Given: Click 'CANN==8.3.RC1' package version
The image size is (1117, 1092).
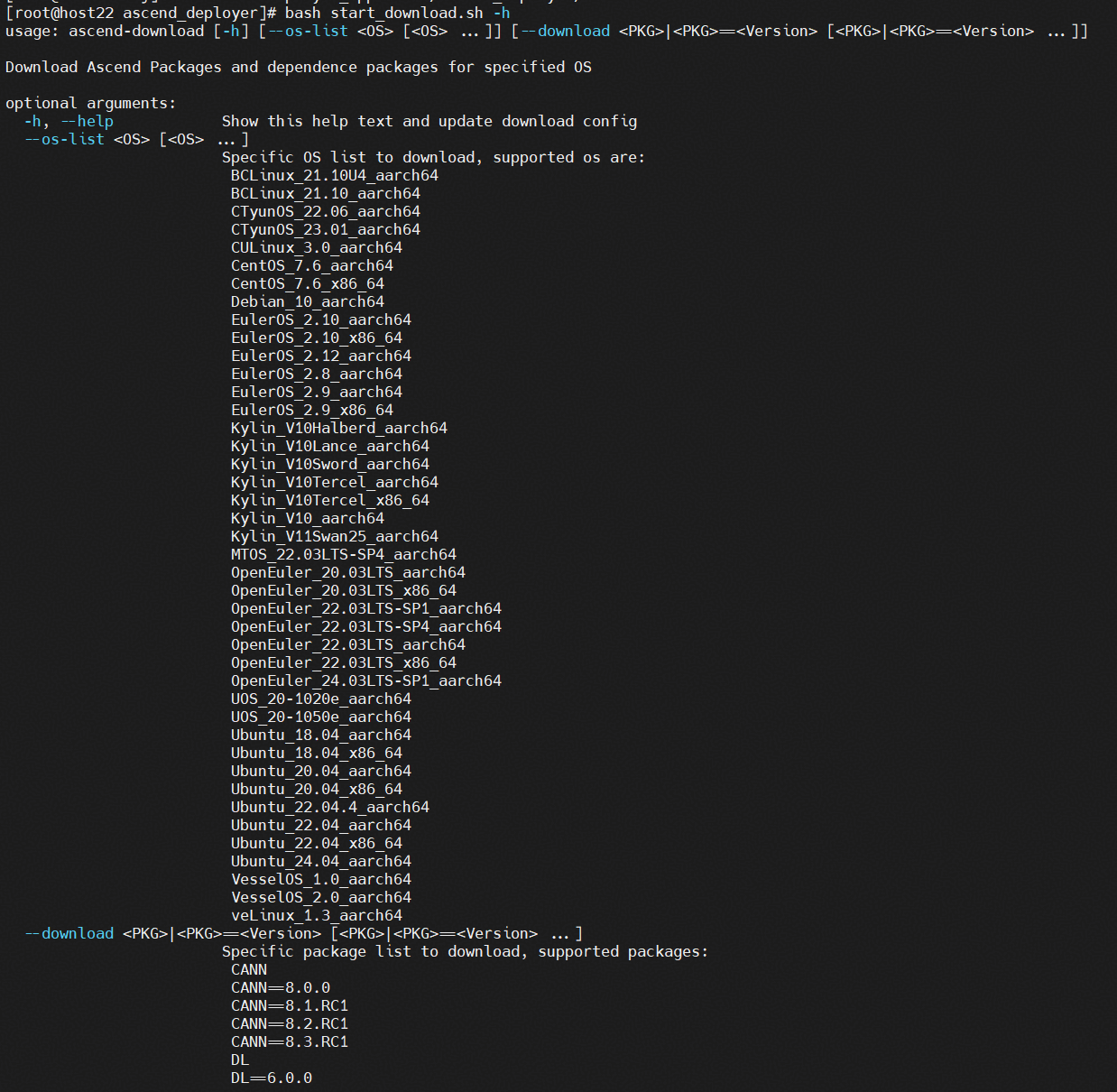Looking at the screenshot, I should coord(290,1041).
